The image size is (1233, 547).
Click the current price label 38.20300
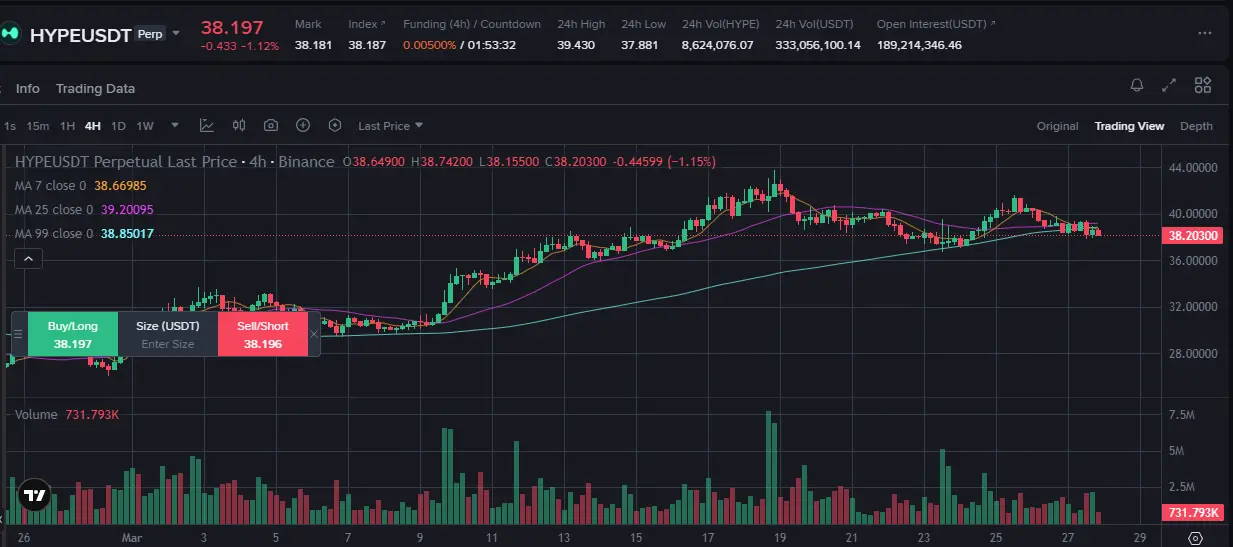coord(1193,236)
